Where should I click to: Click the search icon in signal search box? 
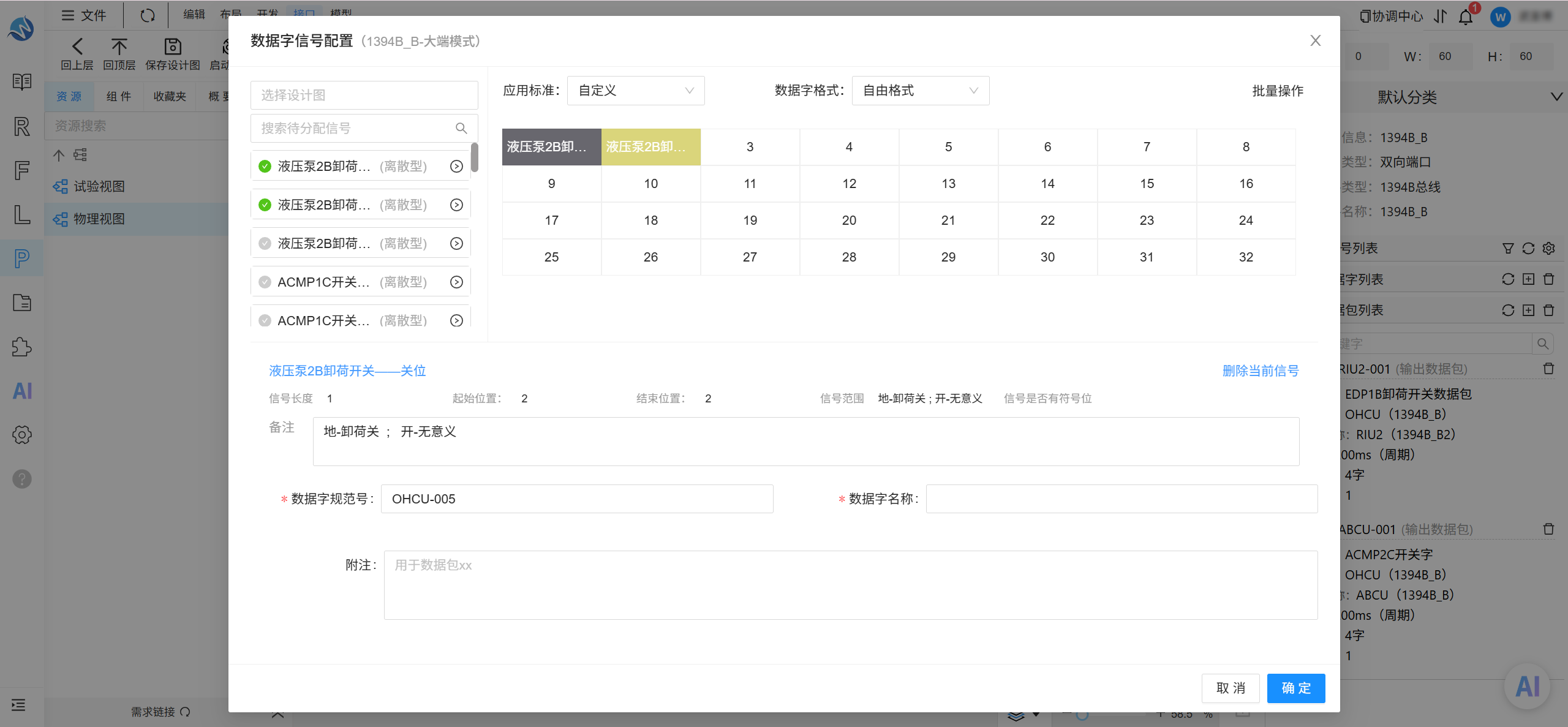(x=461, y=128)
